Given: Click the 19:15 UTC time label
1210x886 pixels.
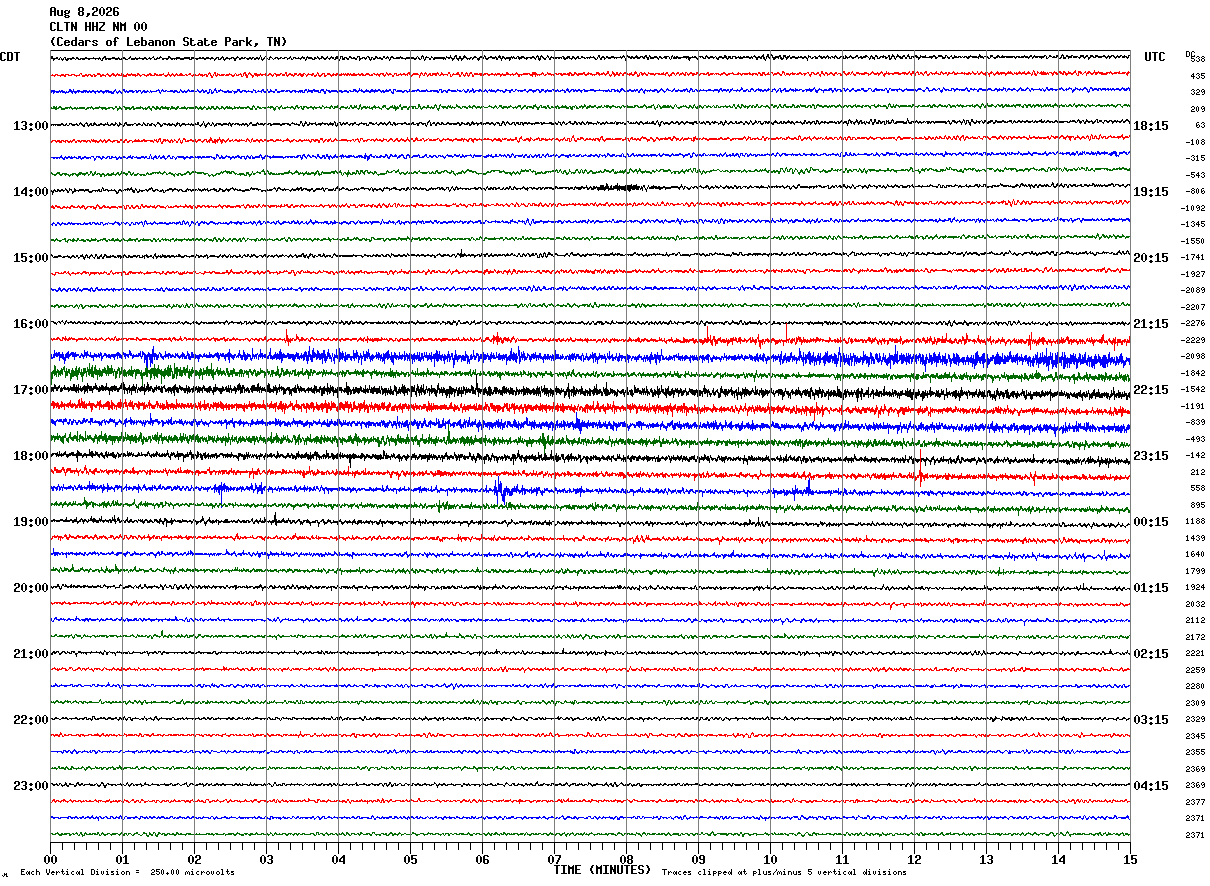Looking at the screenshot, I should (x=1151, y=192).
